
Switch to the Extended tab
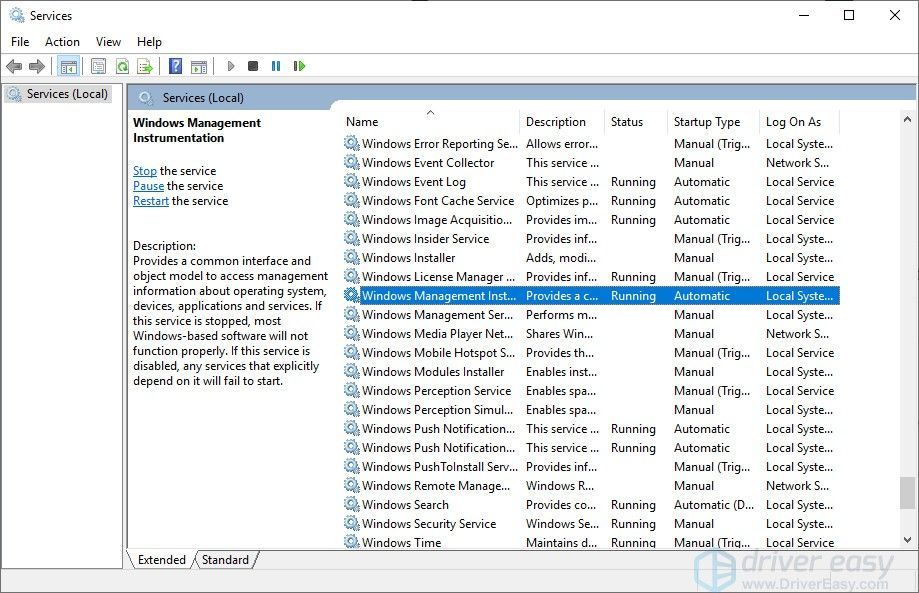(161, 560)
